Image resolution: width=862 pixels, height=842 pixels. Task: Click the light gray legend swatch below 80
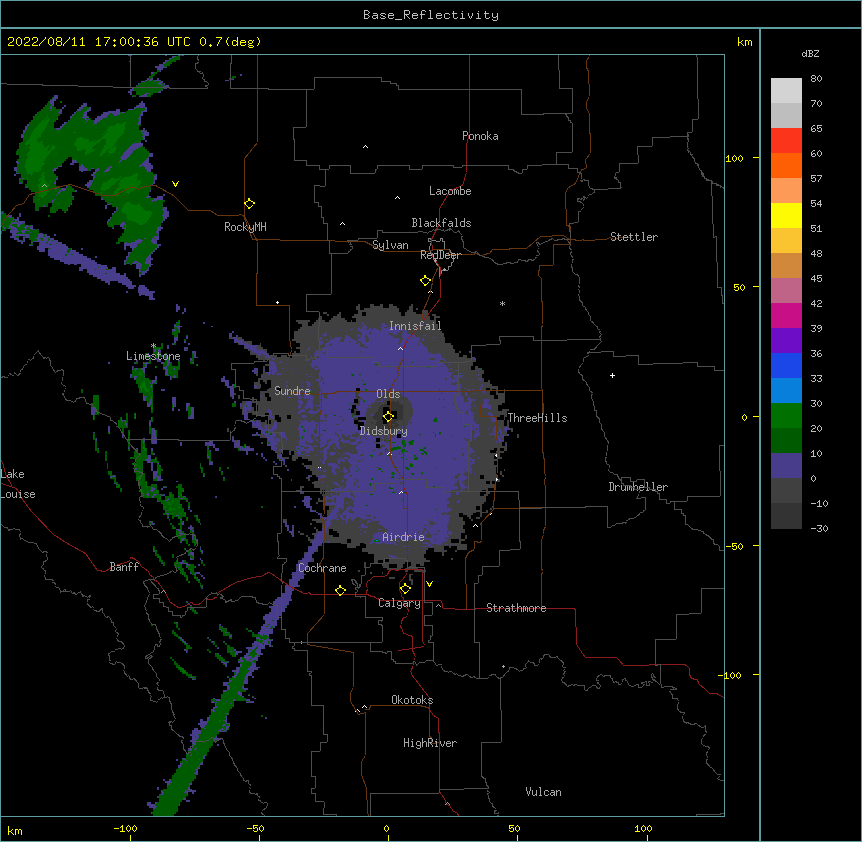tap(786, 91)
